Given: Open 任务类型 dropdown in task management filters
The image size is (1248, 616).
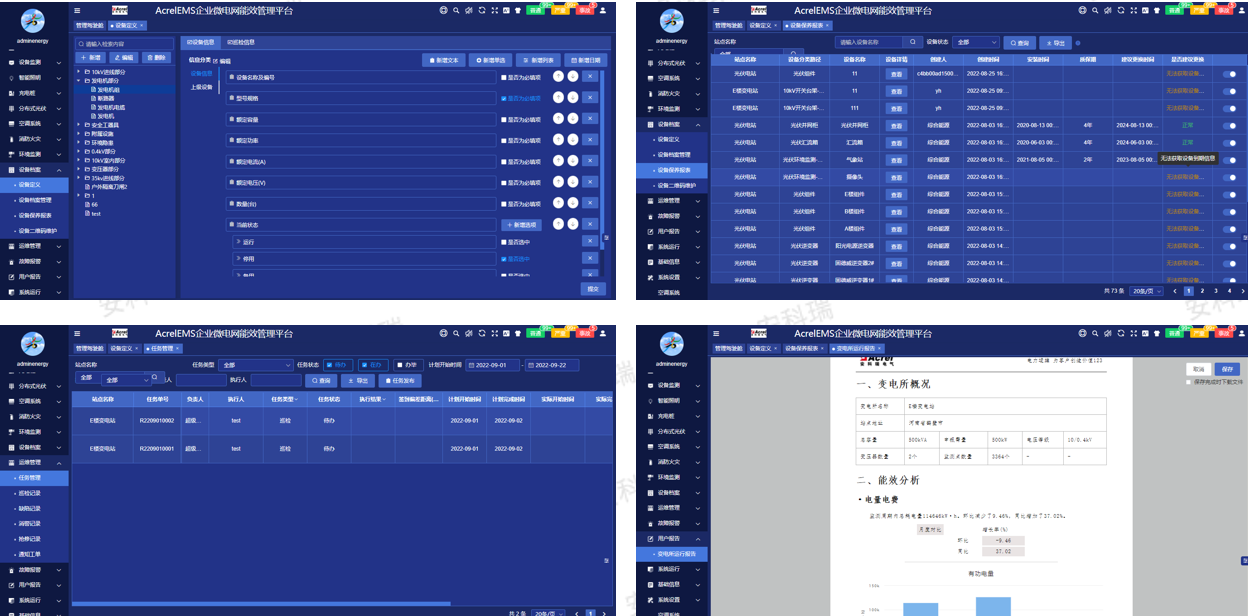Looking at the screenshot, I should click(256, 365).
